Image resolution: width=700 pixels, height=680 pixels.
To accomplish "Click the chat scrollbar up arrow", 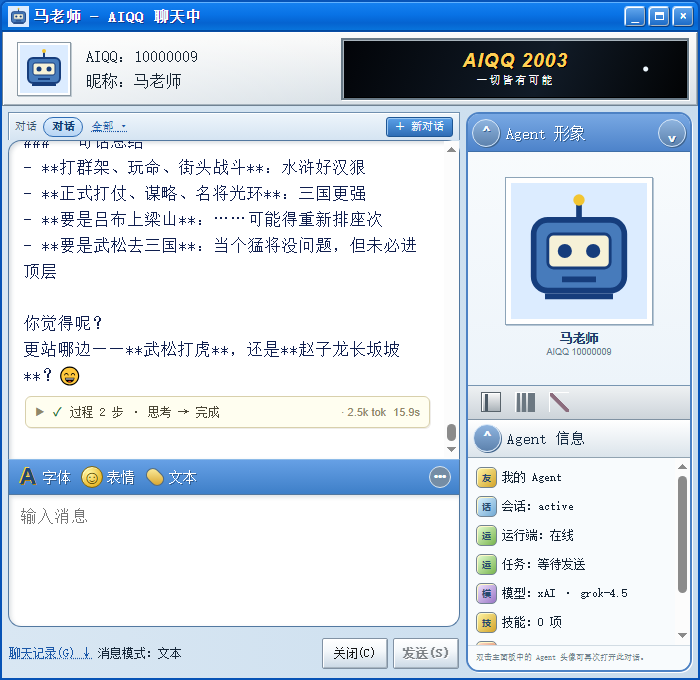I will coord(451,150).
